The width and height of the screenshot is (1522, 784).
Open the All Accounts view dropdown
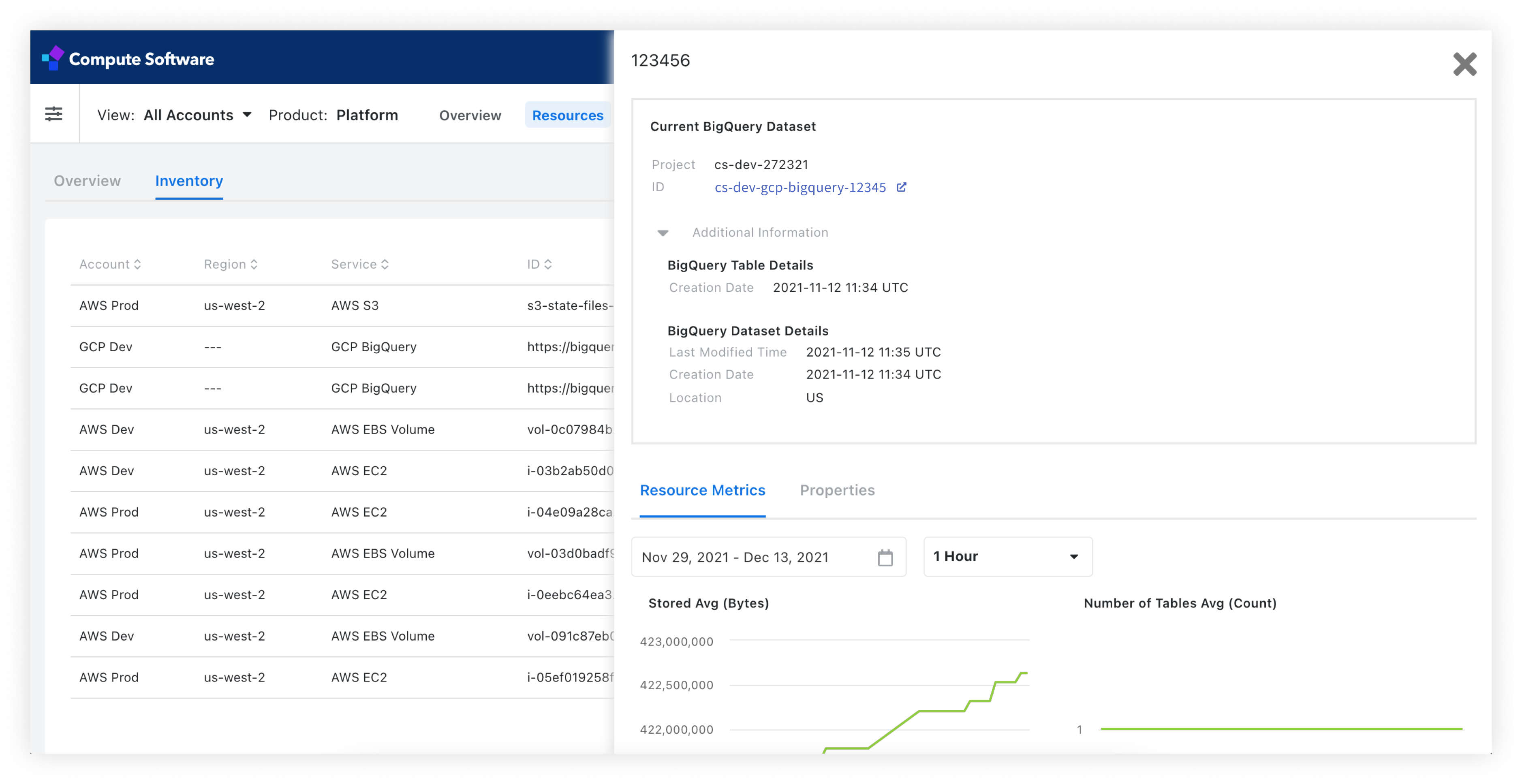(198, 115)
